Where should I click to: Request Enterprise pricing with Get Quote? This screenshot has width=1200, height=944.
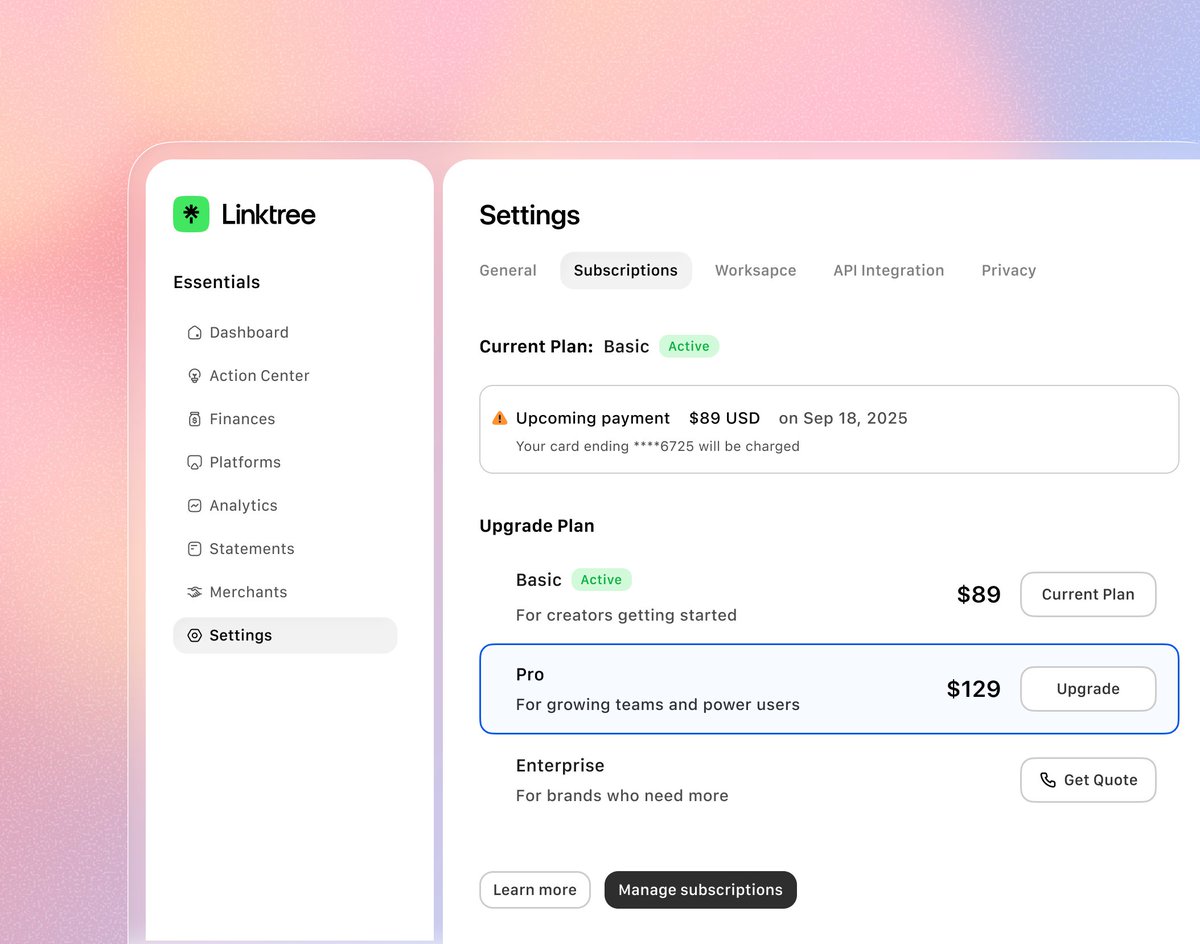click(1088, 780)
